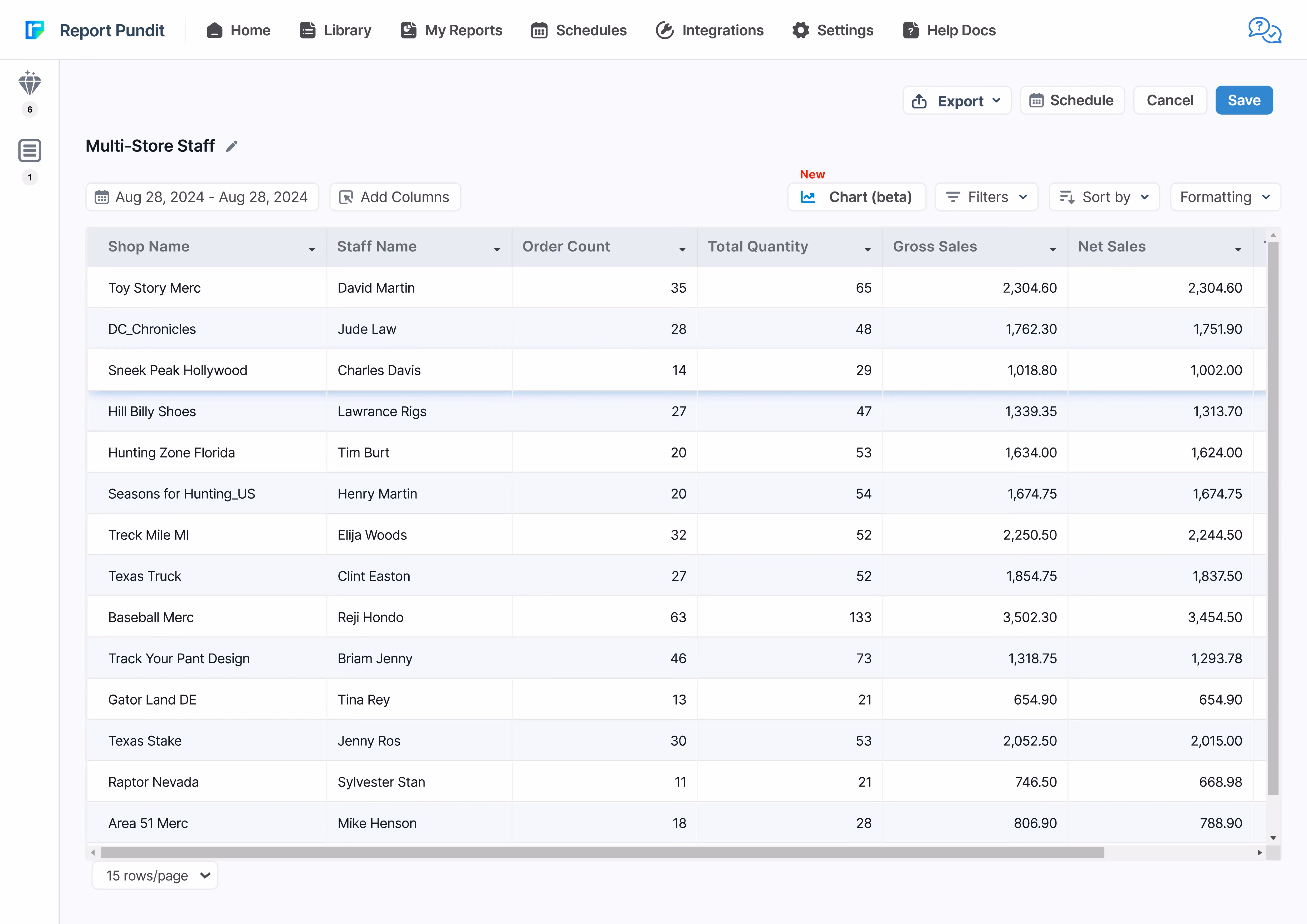Open Order Count column menu arrow
1307x924 pixels.
coord(683,250)
